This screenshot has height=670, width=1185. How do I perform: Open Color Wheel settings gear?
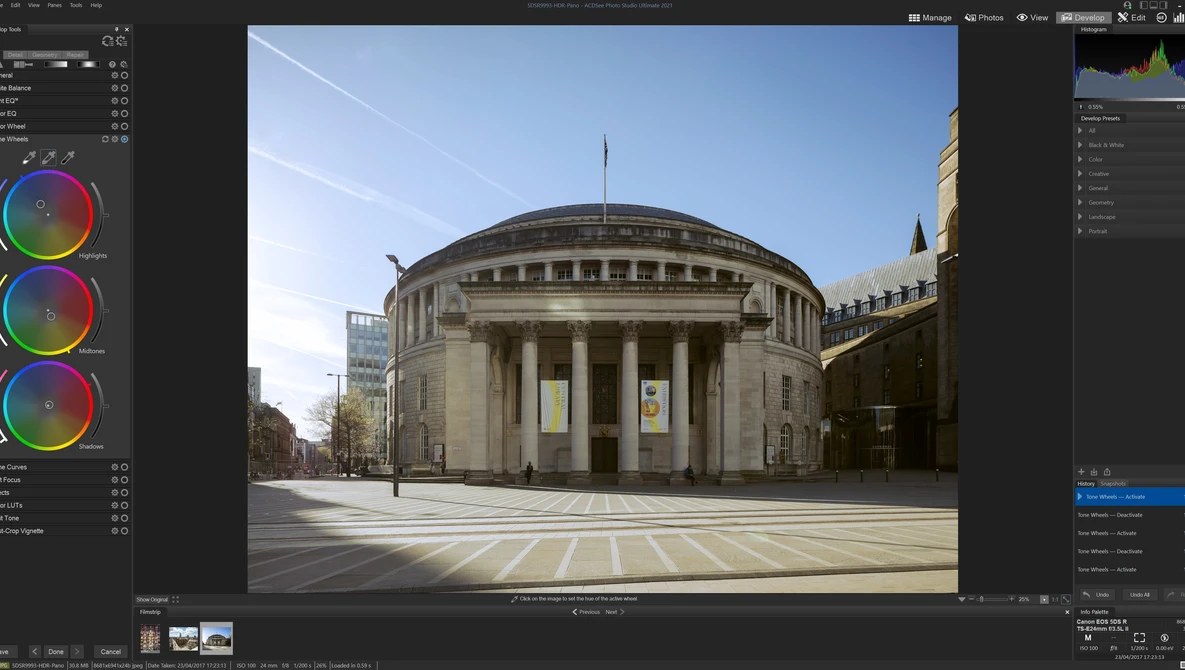(x=115, y=126)
